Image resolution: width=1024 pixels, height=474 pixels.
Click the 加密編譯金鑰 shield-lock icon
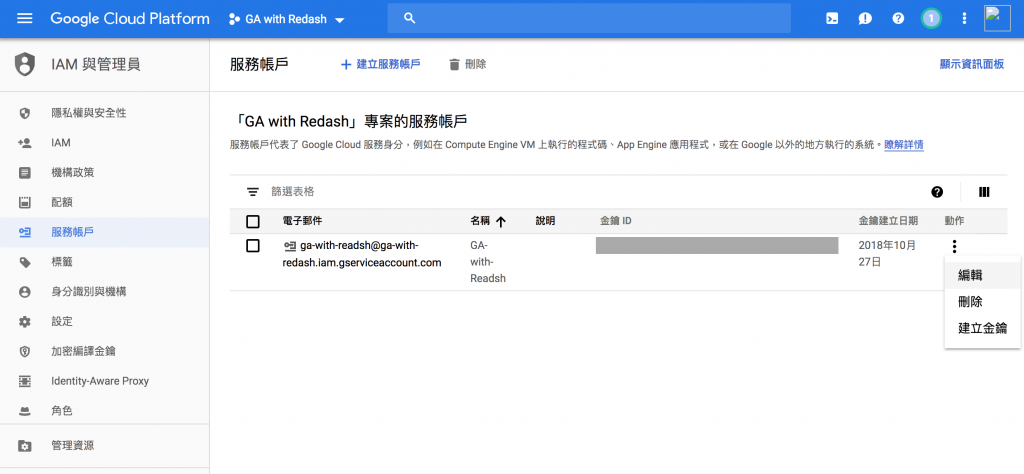pyautogui.click(x=25, y=351)
